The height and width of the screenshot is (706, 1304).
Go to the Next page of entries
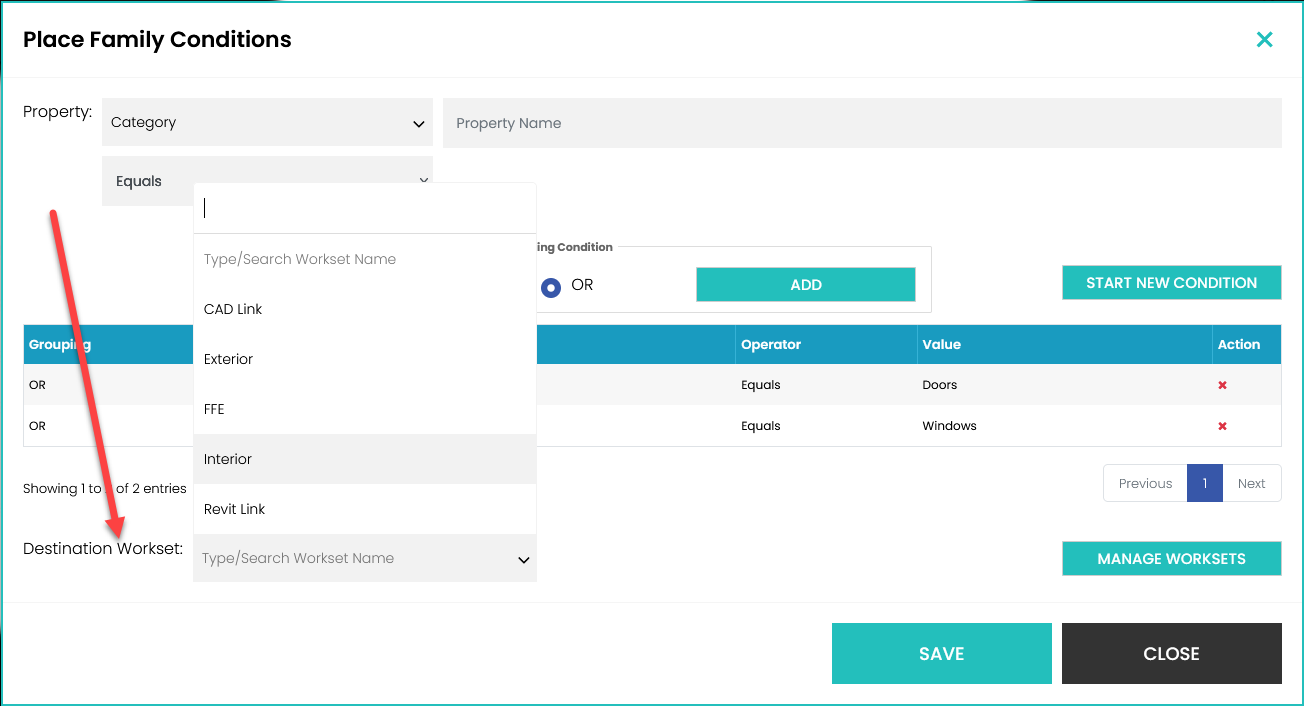point(1251,484)
